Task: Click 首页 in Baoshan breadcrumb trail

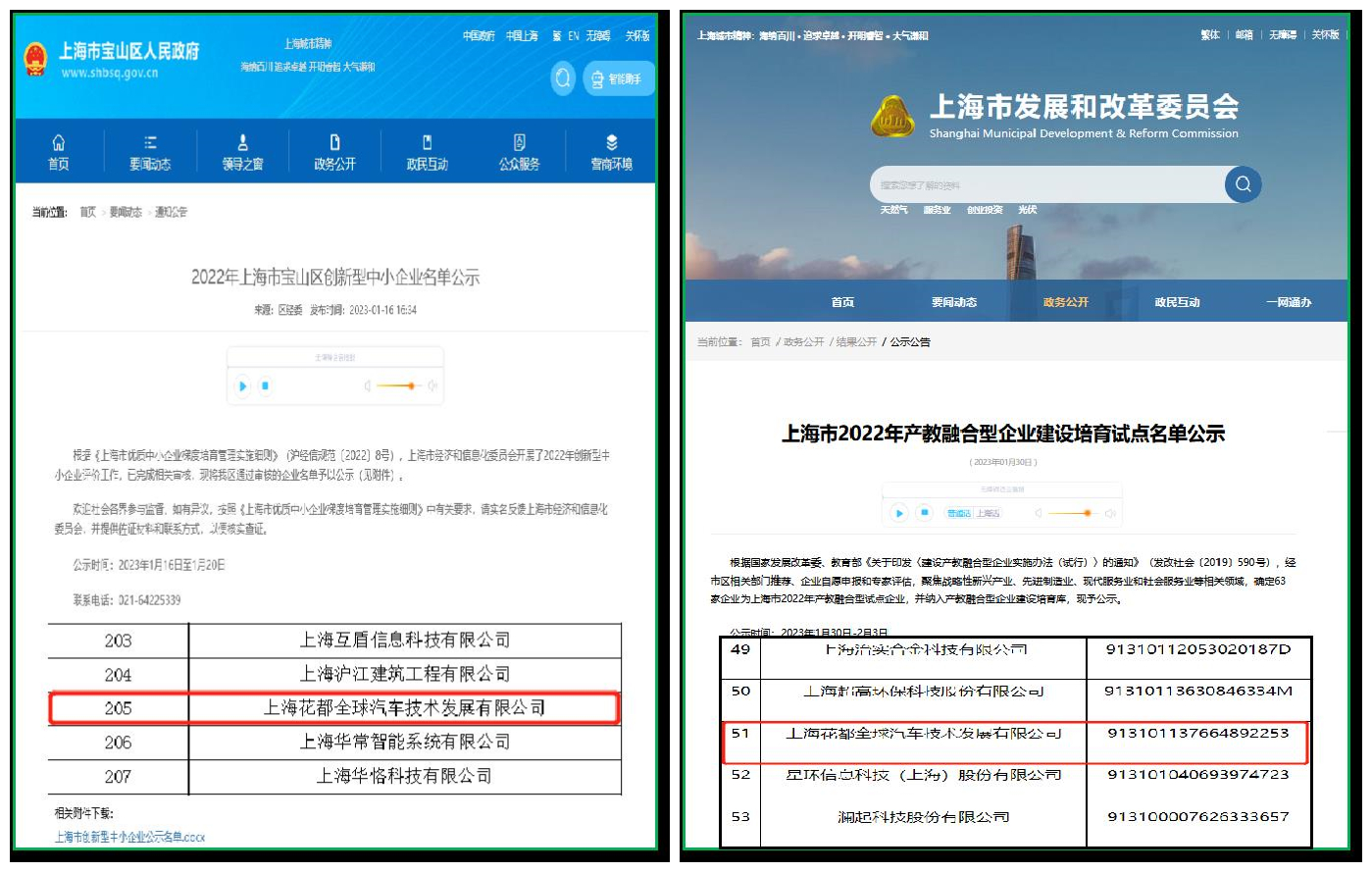Action: [x=88, y=212]
